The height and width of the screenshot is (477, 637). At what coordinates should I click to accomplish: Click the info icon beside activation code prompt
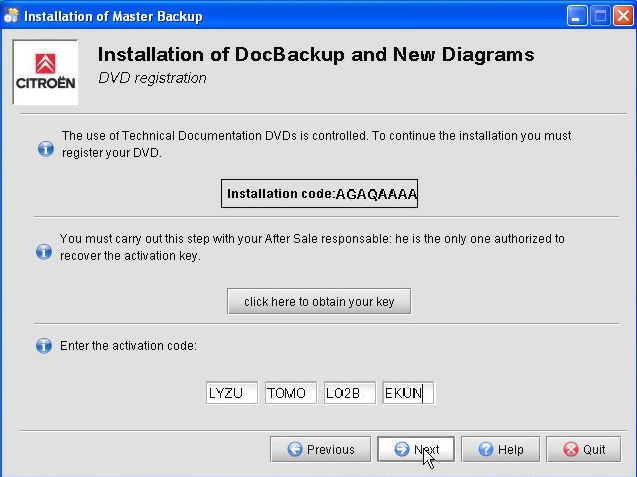pos(44,346)
